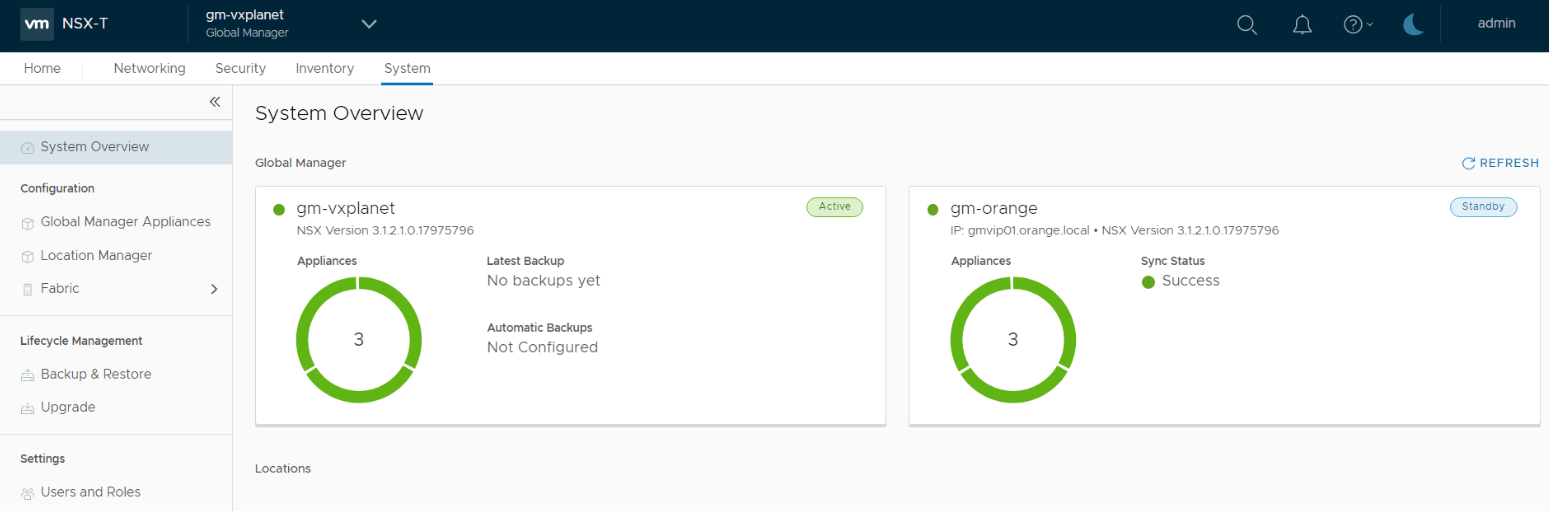Expand the gm-vxplanet manager switcher chevron
1549x511 pixels.
click(x=369, y=24)
